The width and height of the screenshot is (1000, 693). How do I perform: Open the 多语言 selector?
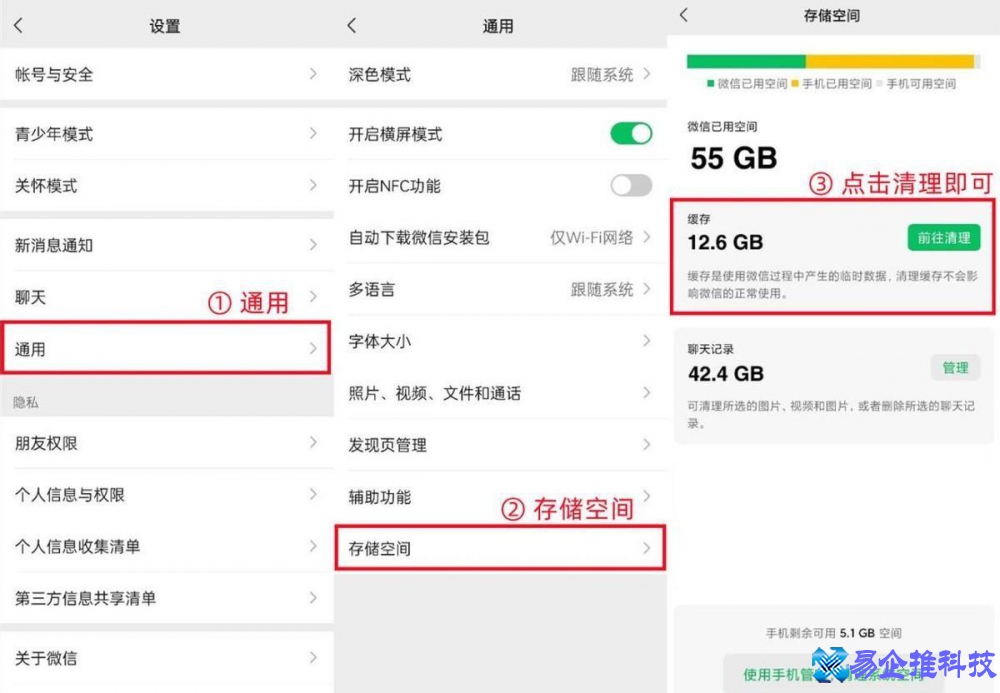coord(500,289)
